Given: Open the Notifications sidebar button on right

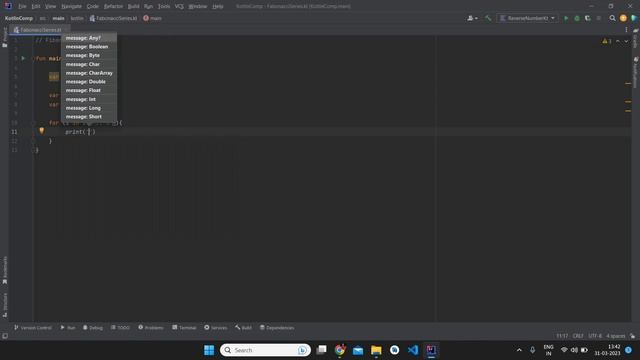Looking at the screenshot, I should click(636, 72).
